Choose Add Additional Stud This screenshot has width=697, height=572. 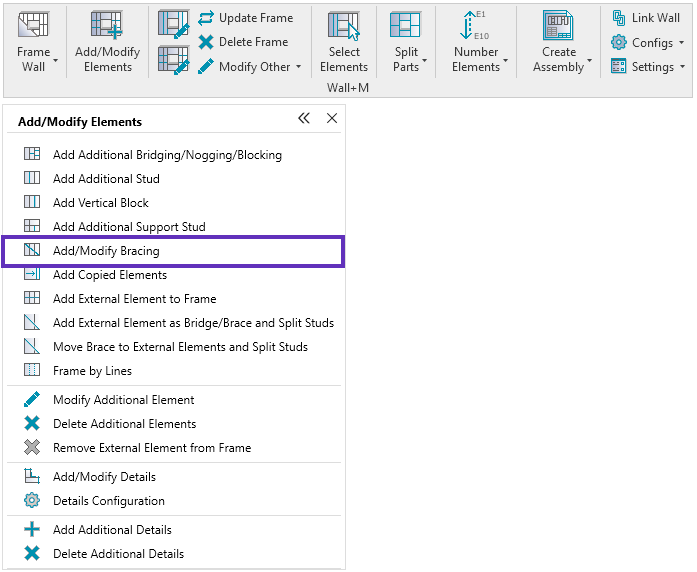click(106, 179)
